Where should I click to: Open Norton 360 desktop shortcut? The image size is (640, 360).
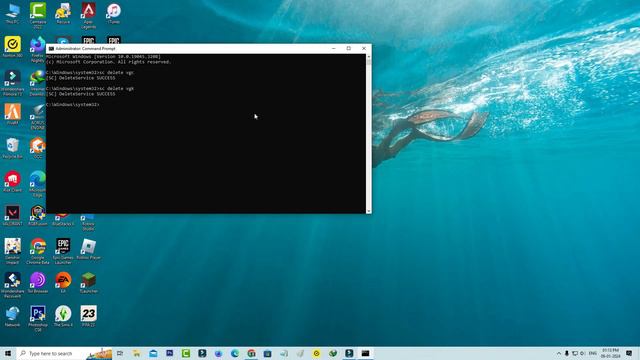(x=12, y=47)
